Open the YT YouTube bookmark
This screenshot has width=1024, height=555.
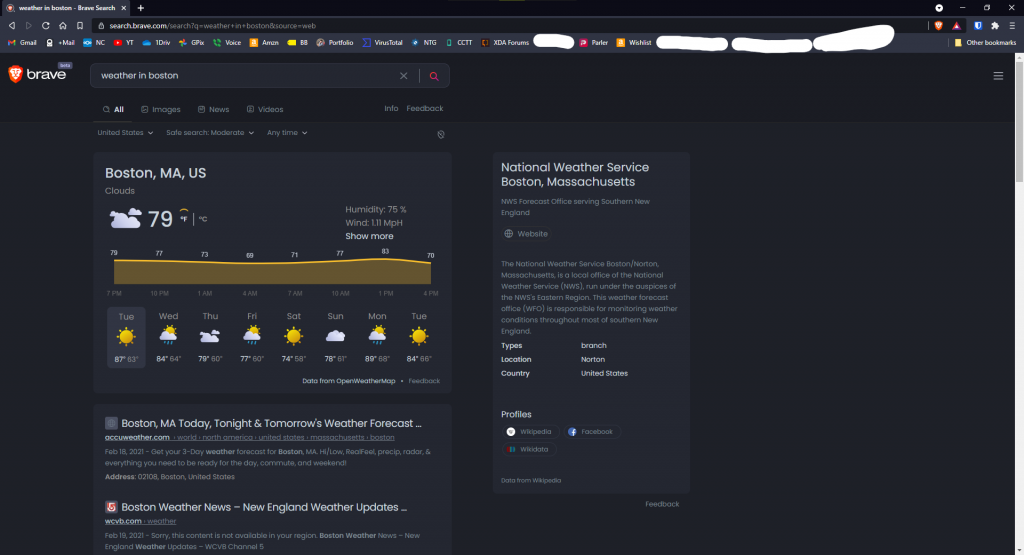[x=124, y=42]
